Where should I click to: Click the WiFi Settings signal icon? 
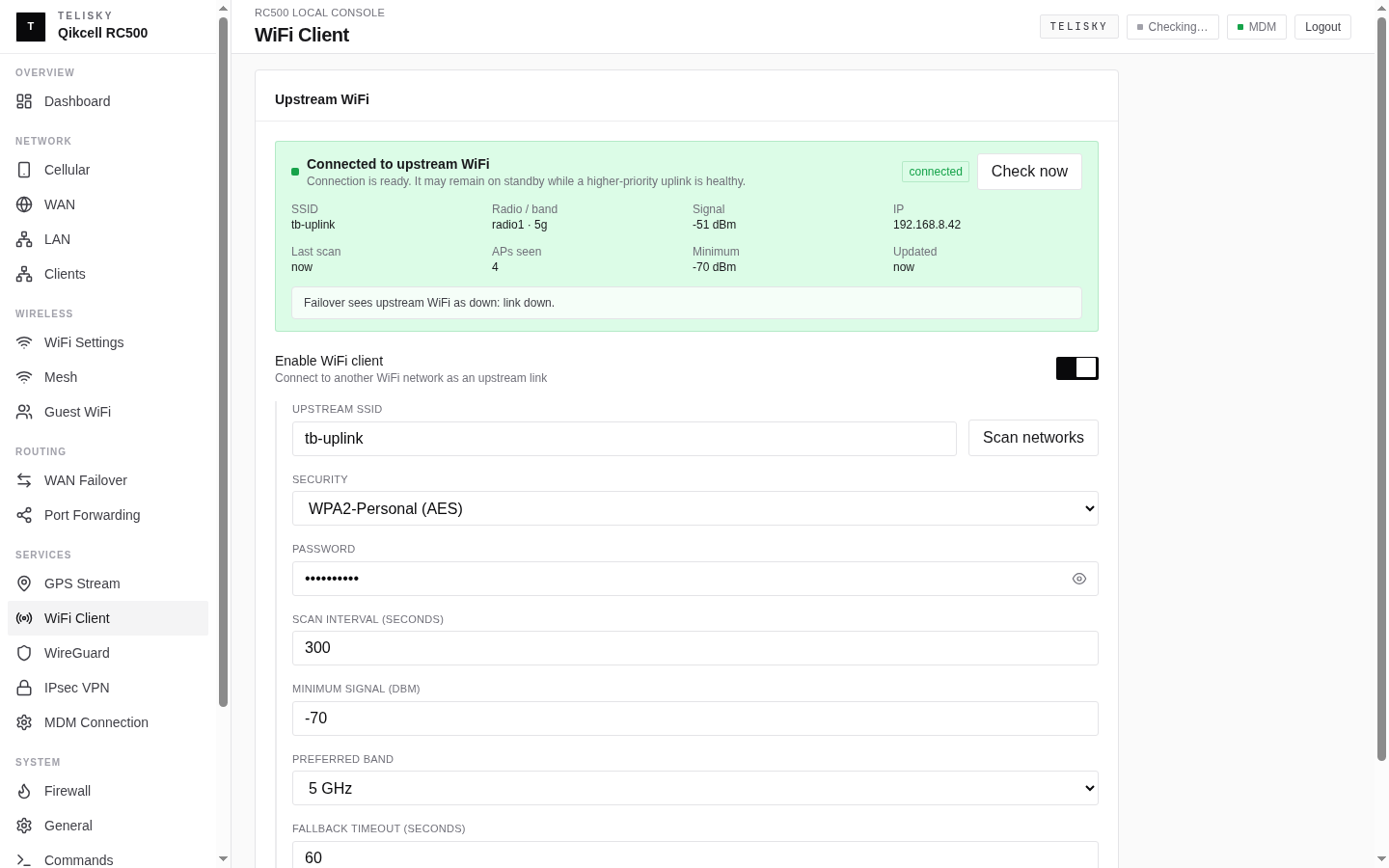click(24, 342)
